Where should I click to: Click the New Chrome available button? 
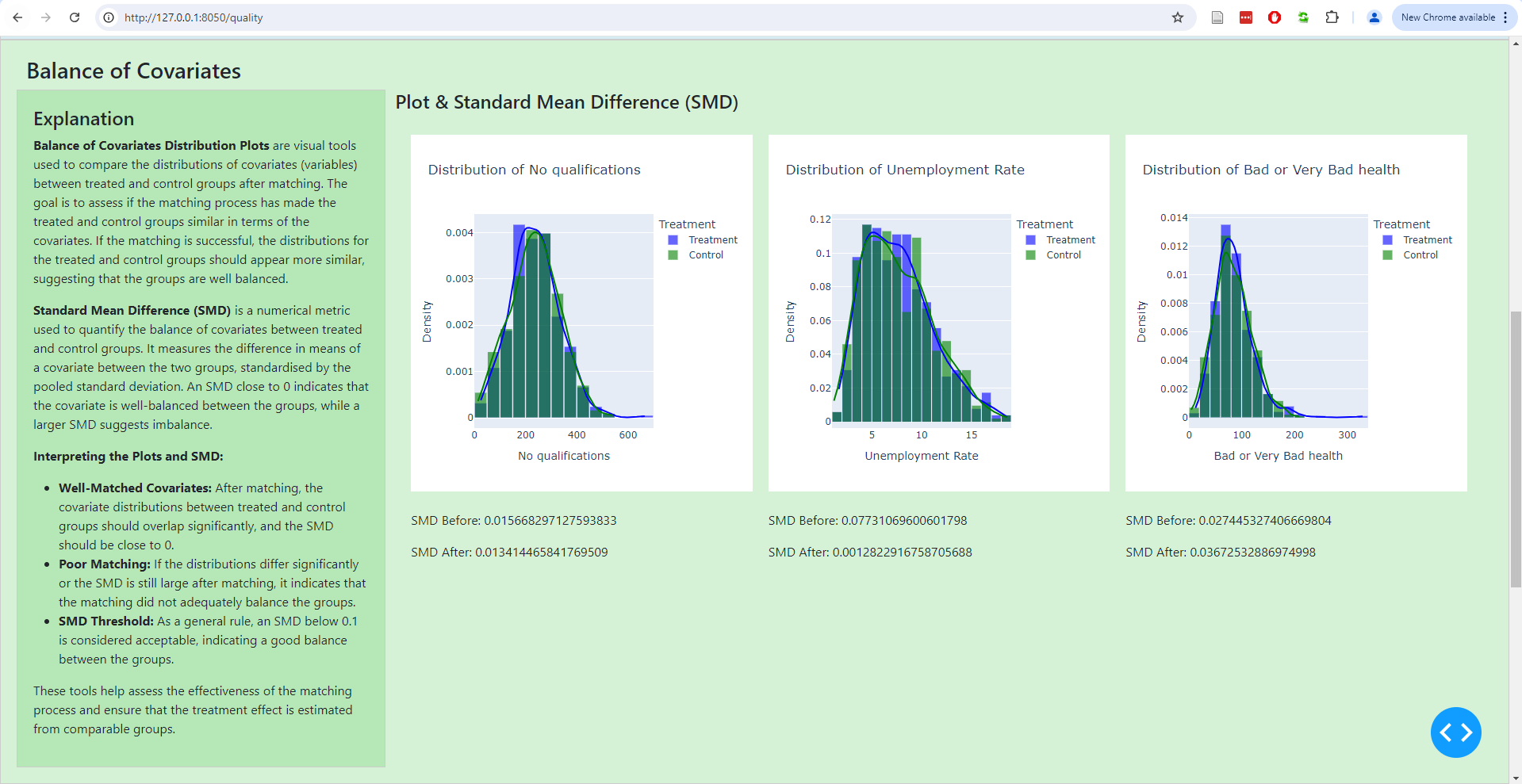1449,17
